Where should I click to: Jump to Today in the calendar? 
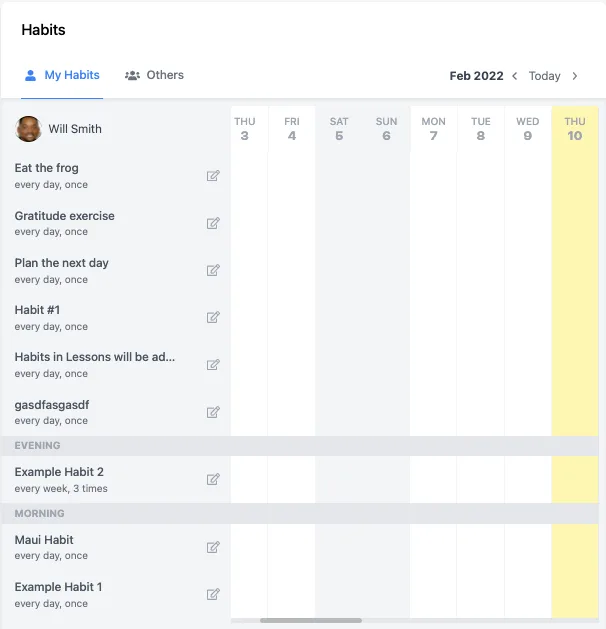tap(545, 76)
